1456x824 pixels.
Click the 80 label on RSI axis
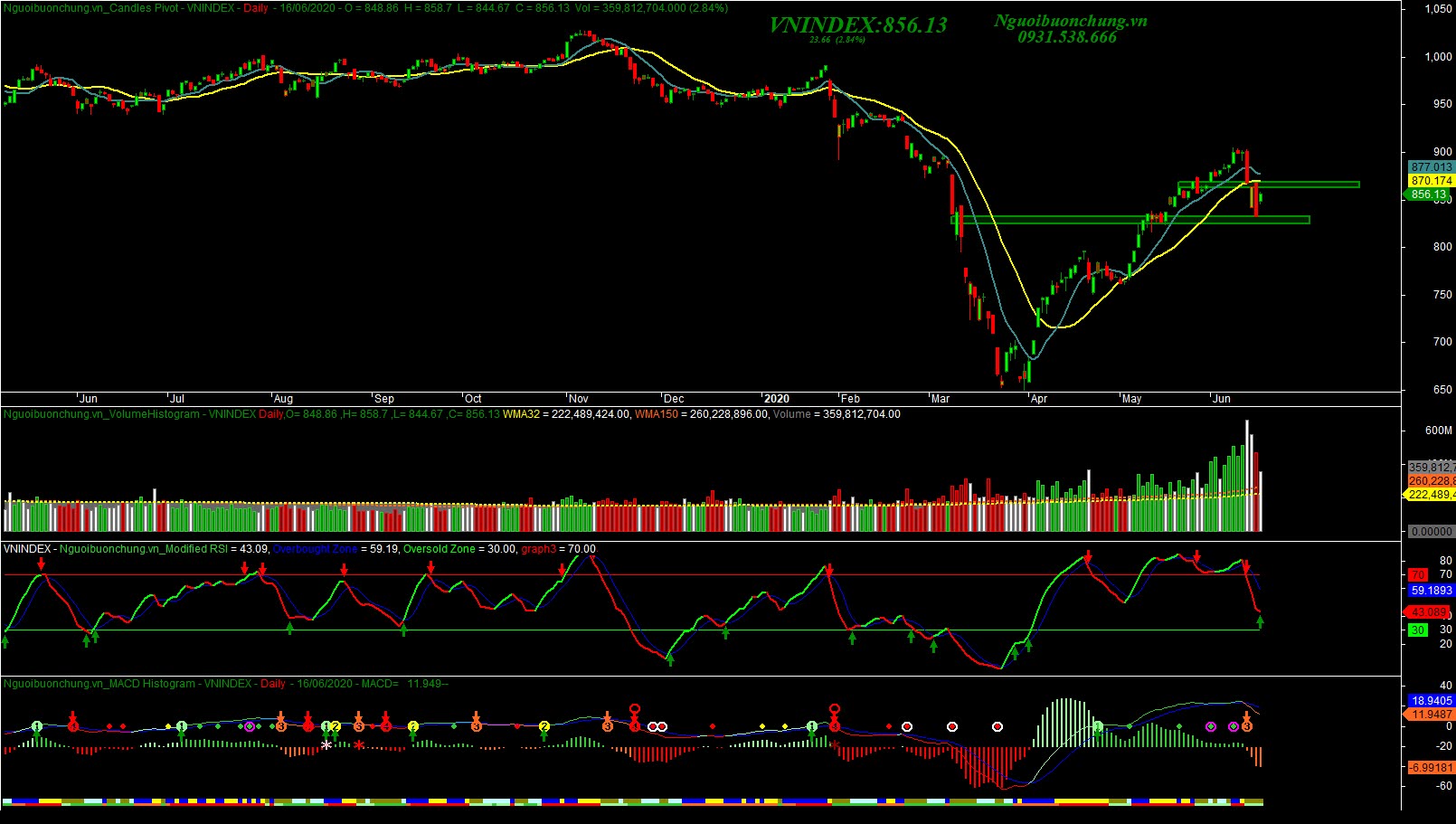(x=1446, y=560)
